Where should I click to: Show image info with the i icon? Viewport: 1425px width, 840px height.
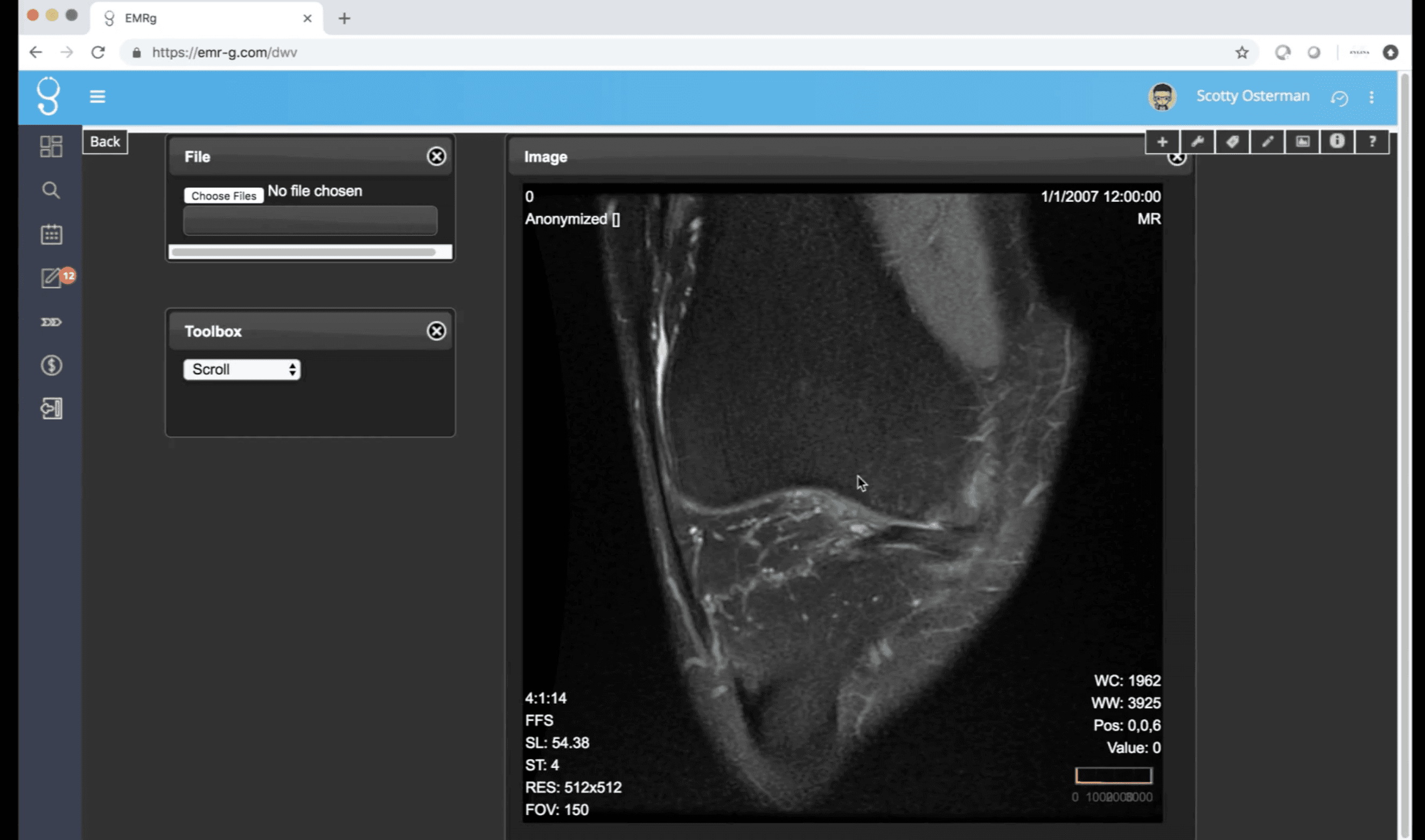(1337, 142)
